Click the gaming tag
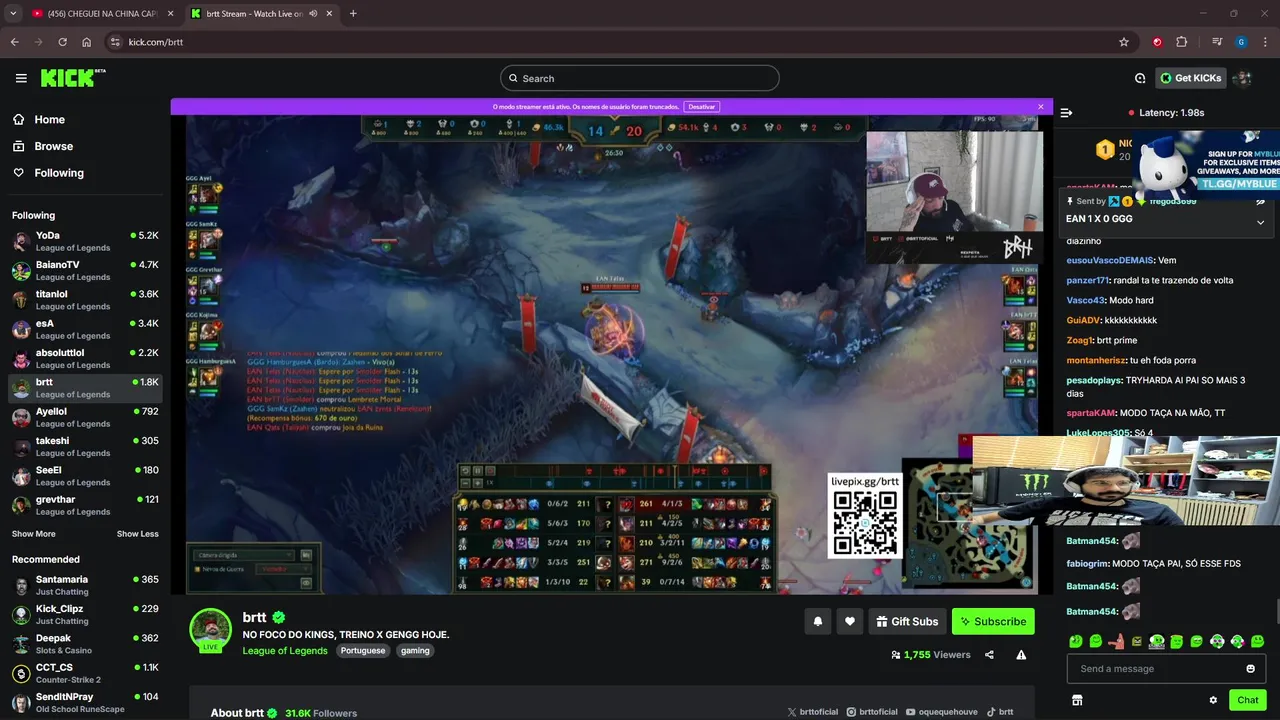 pos(415,651)
